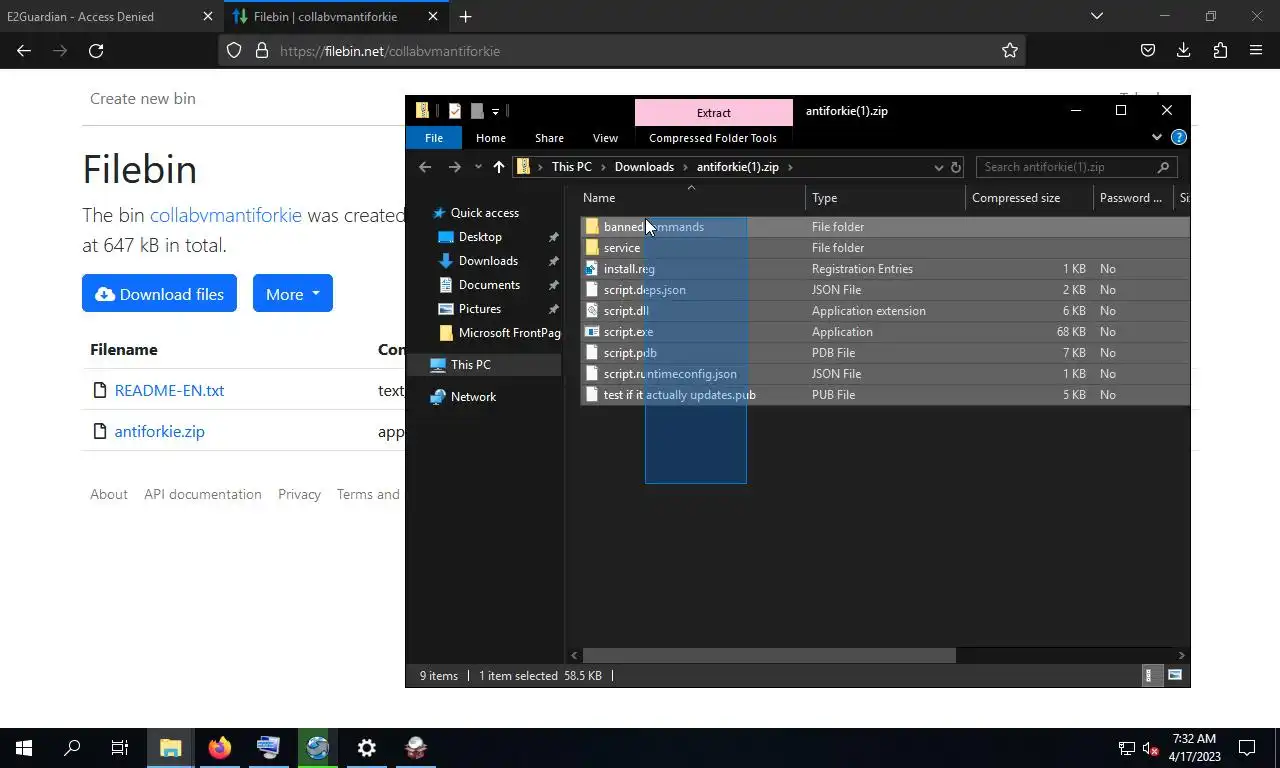The height and width of the screenshot is (768, 1280).
Task: Click Explorer up-one-level arrow
Action: pos(498,167)
